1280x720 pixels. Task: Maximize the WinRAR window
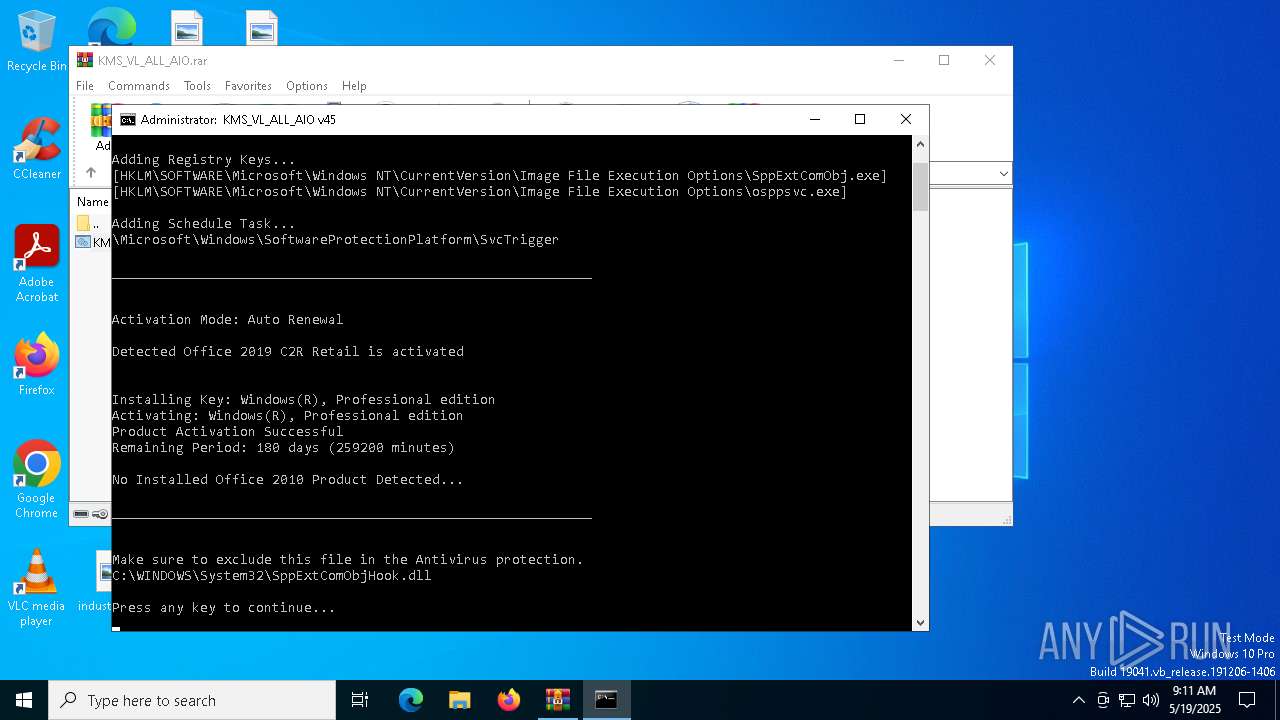943,60
